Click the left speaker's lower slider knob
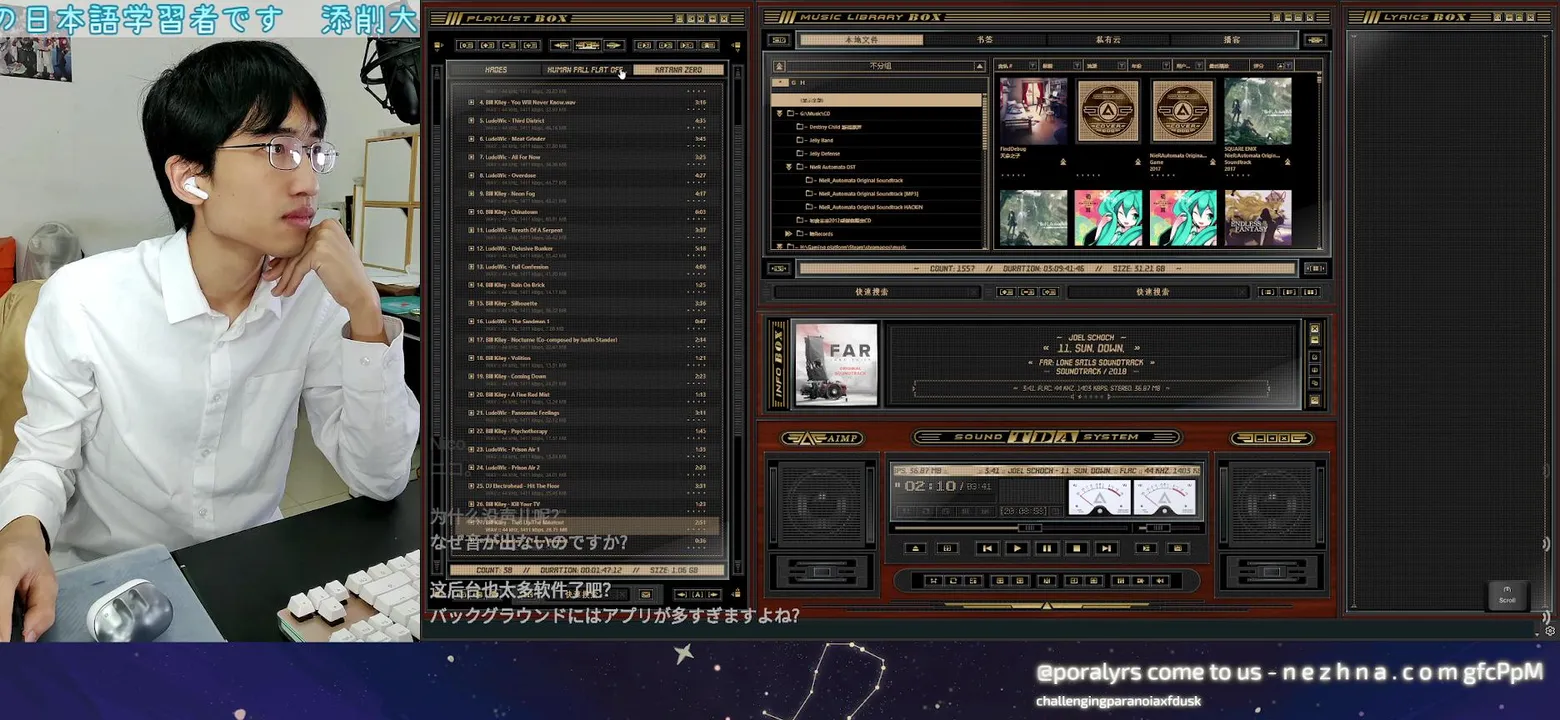Viewport: 1560px width, 720px height. tap(823, 573)
